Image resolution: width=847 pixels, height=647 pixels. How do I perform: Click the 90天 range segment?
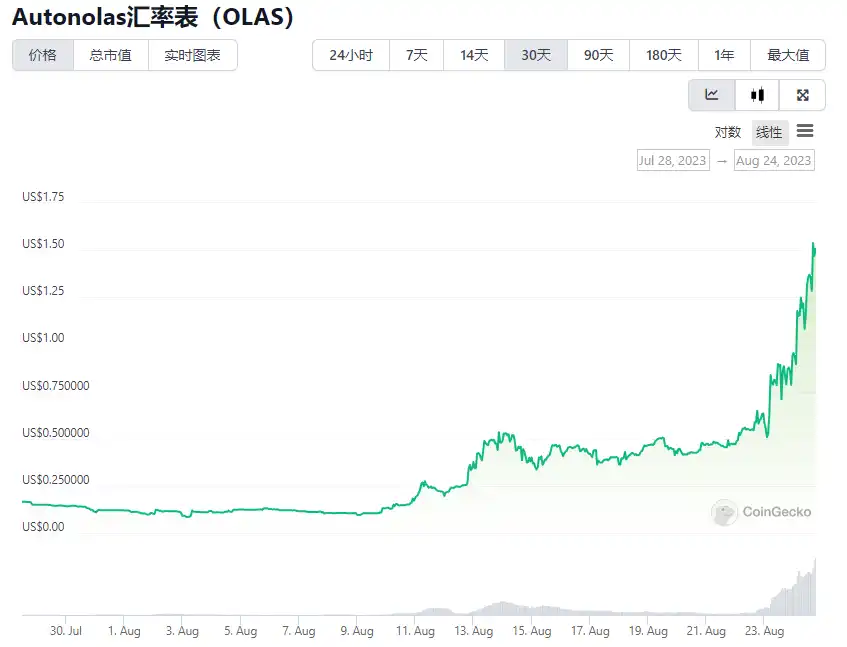(x=598, y=55)
